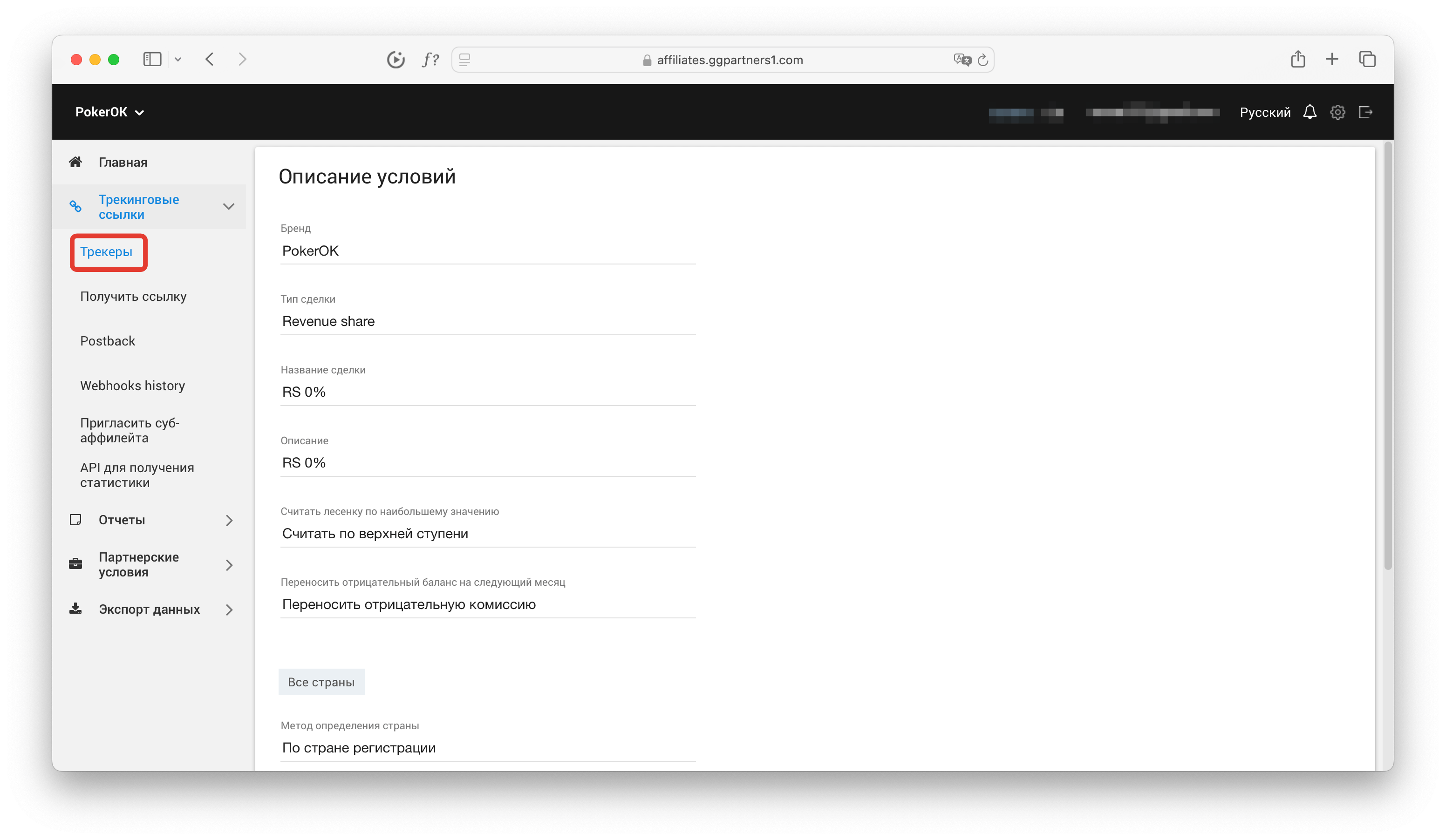This screenshot has height=840, width=1446.
Task: Open Получить ссылку menu item
Action: pos(133,297)
